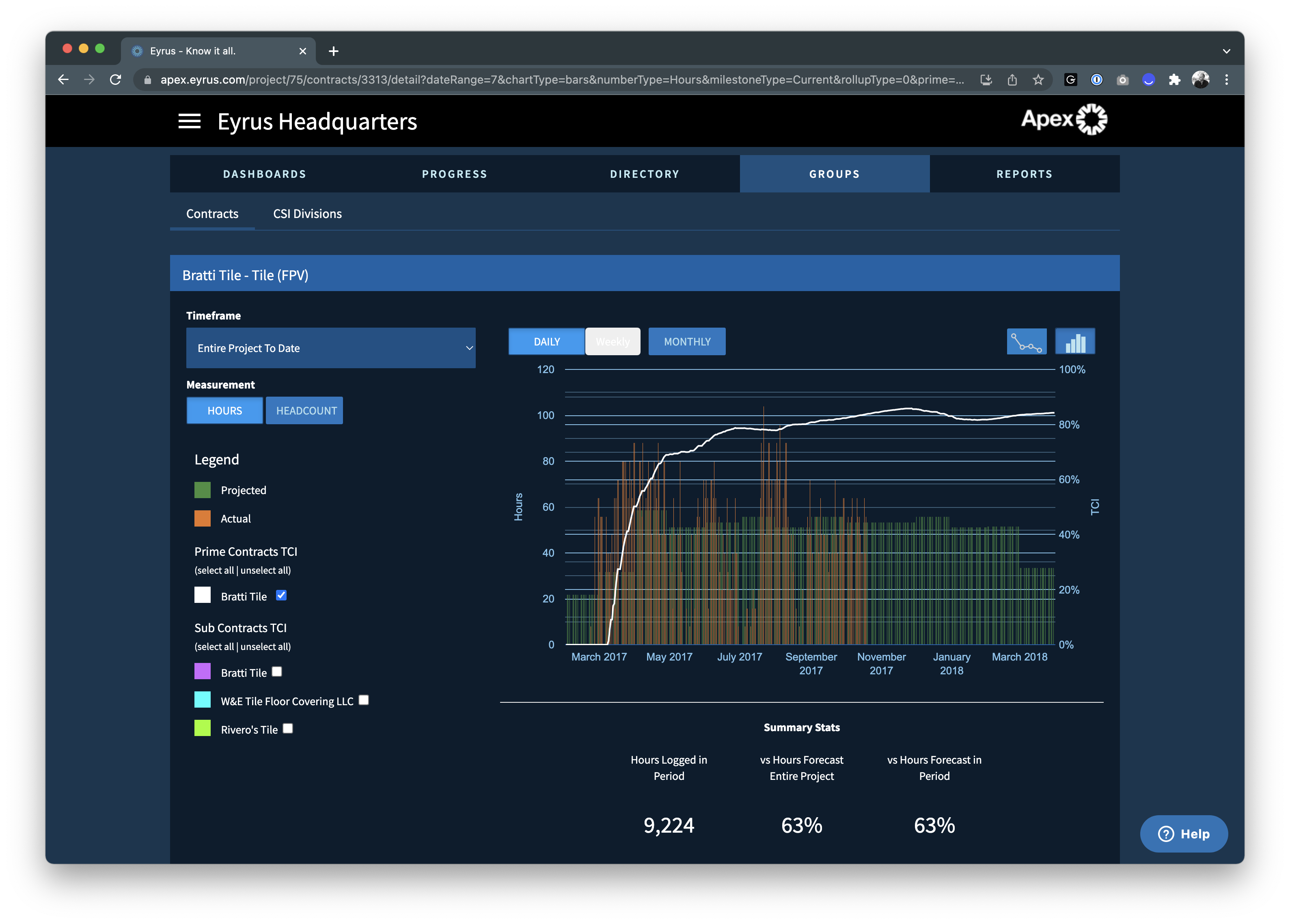Click the install app icon in address bar
The height and width of the screenshot is (924, 1290).
(x=986, y=80)
